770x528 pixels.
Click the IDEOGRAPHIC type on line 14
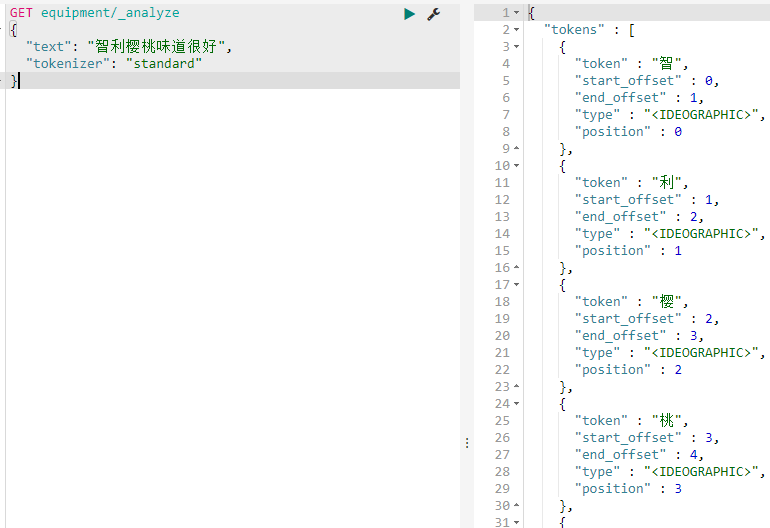[701, 234]
